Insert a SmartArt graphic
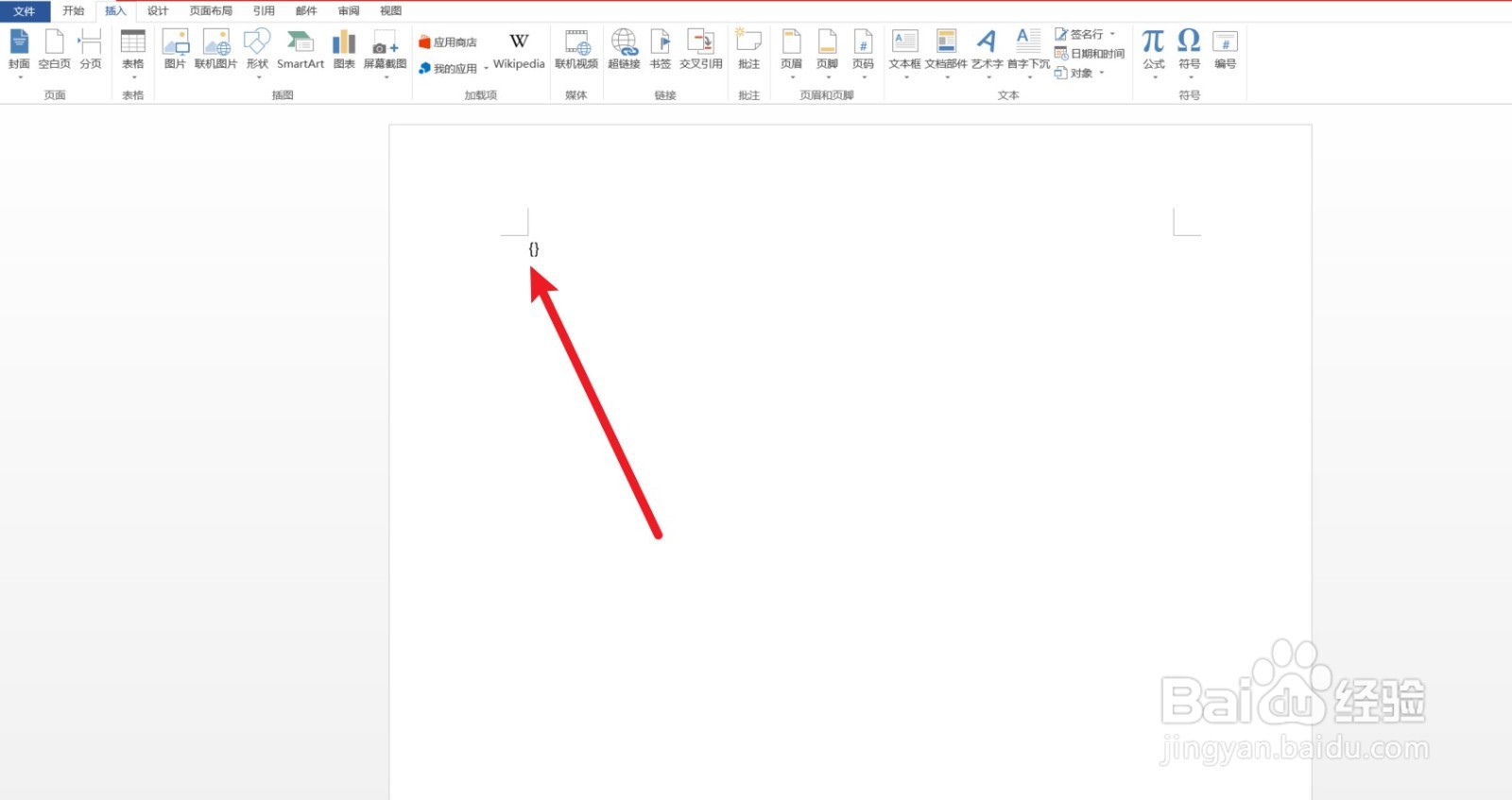The width and height of the screenshot is (1512, 800). [x=301, y=49]
